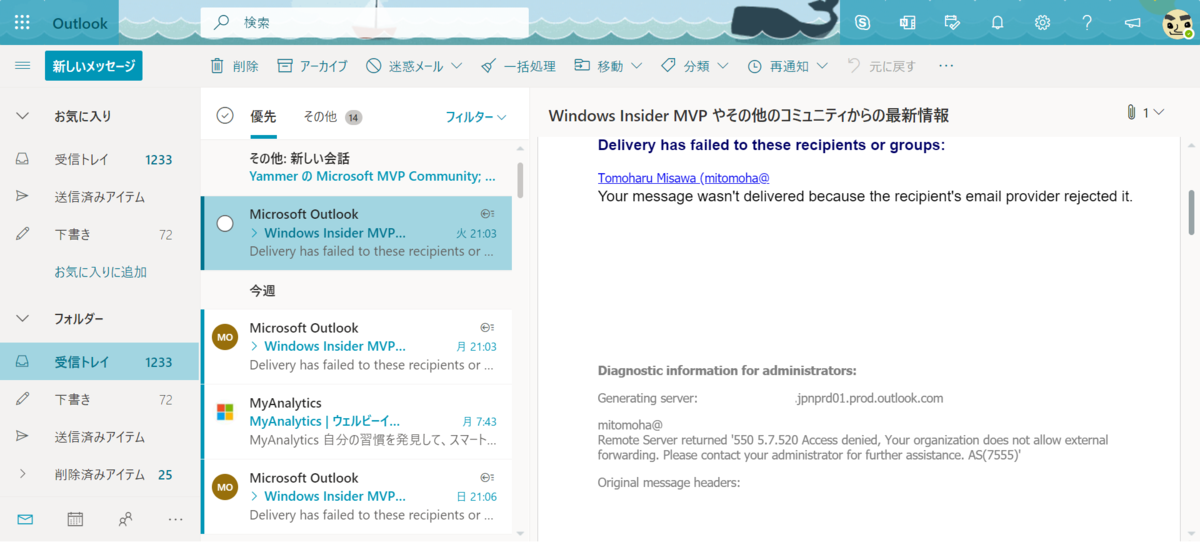Open the Categorize dropdown arrow
This screenshot has height=542, width=1200.
pos(724,66)
